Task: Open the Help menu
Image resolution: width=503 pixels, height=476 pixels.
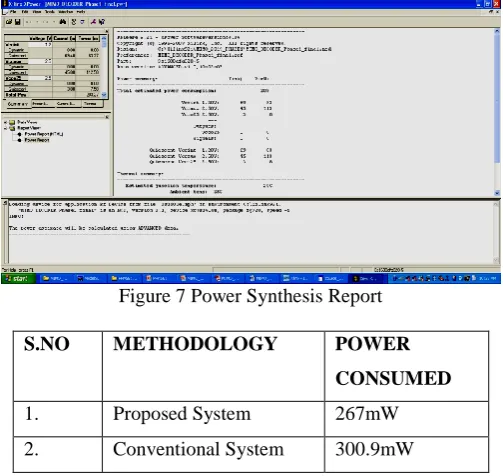Action: (x=81, y=12)
